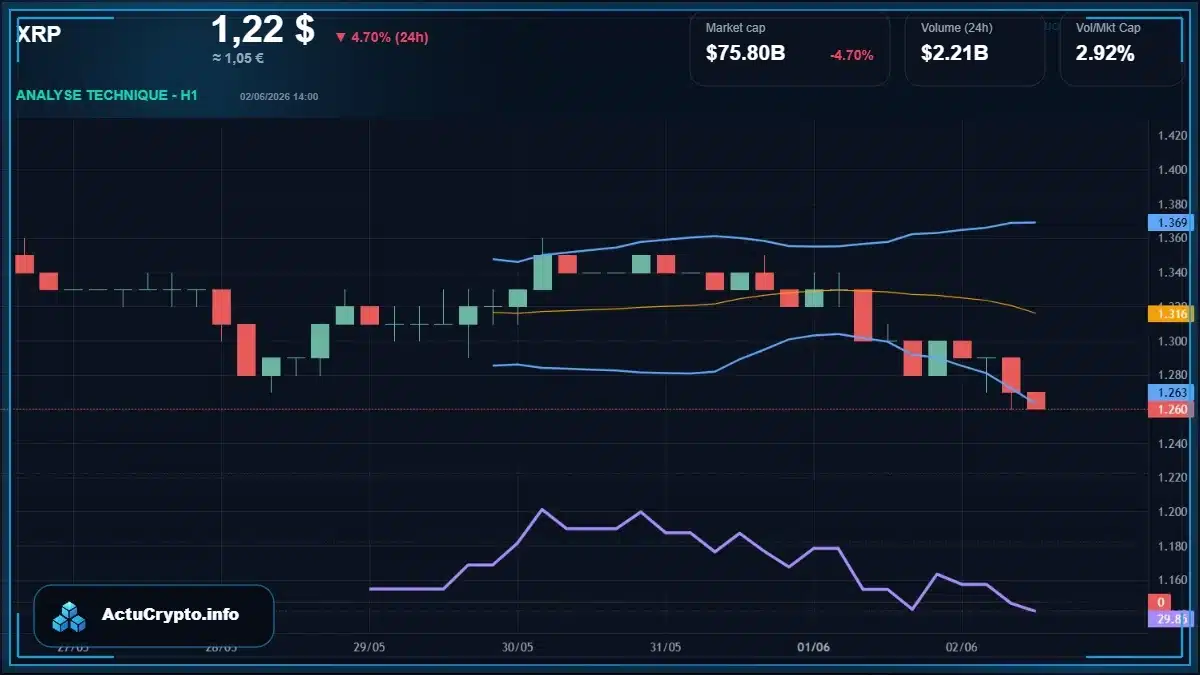Click the 31/05 date axis label

pyautogui.click(x=665, y=647)
